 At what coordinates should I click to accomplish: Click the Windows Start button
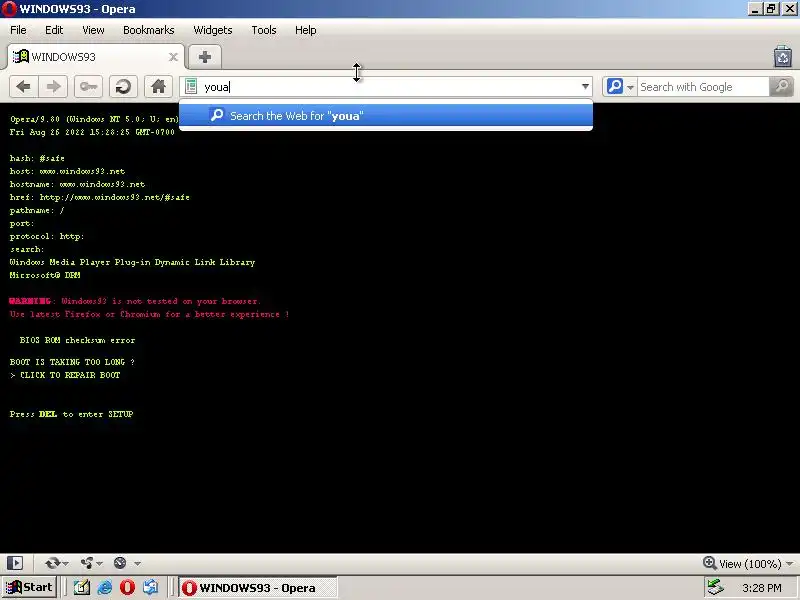[x=30, y=587]
